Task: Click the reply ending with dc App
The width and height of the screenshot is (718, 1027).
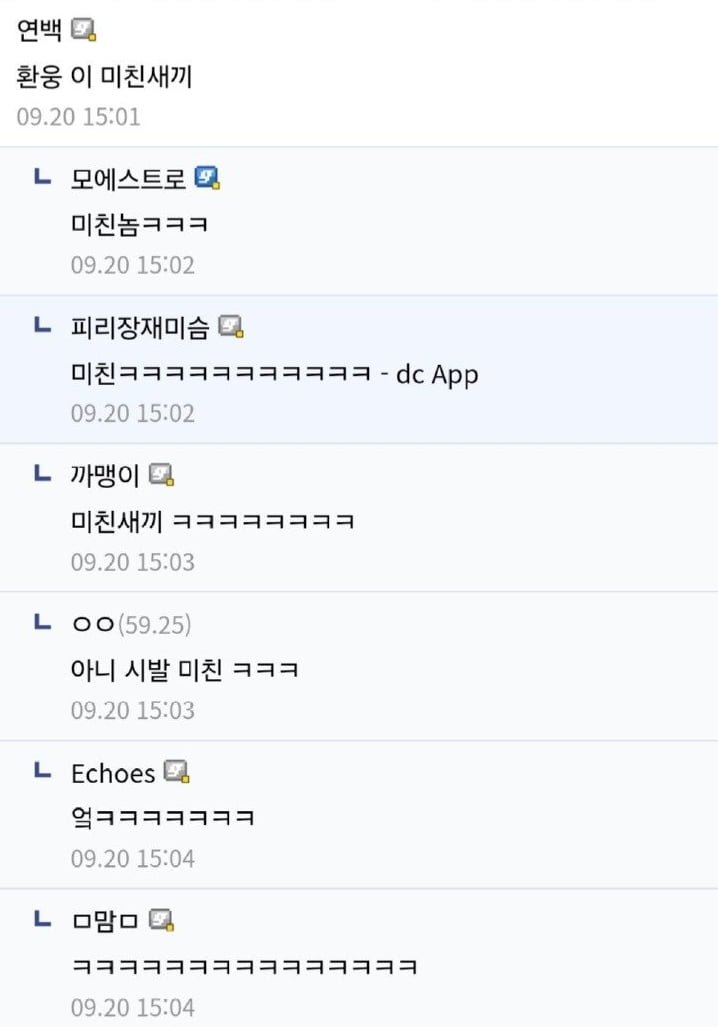Action: click(274, 374)
